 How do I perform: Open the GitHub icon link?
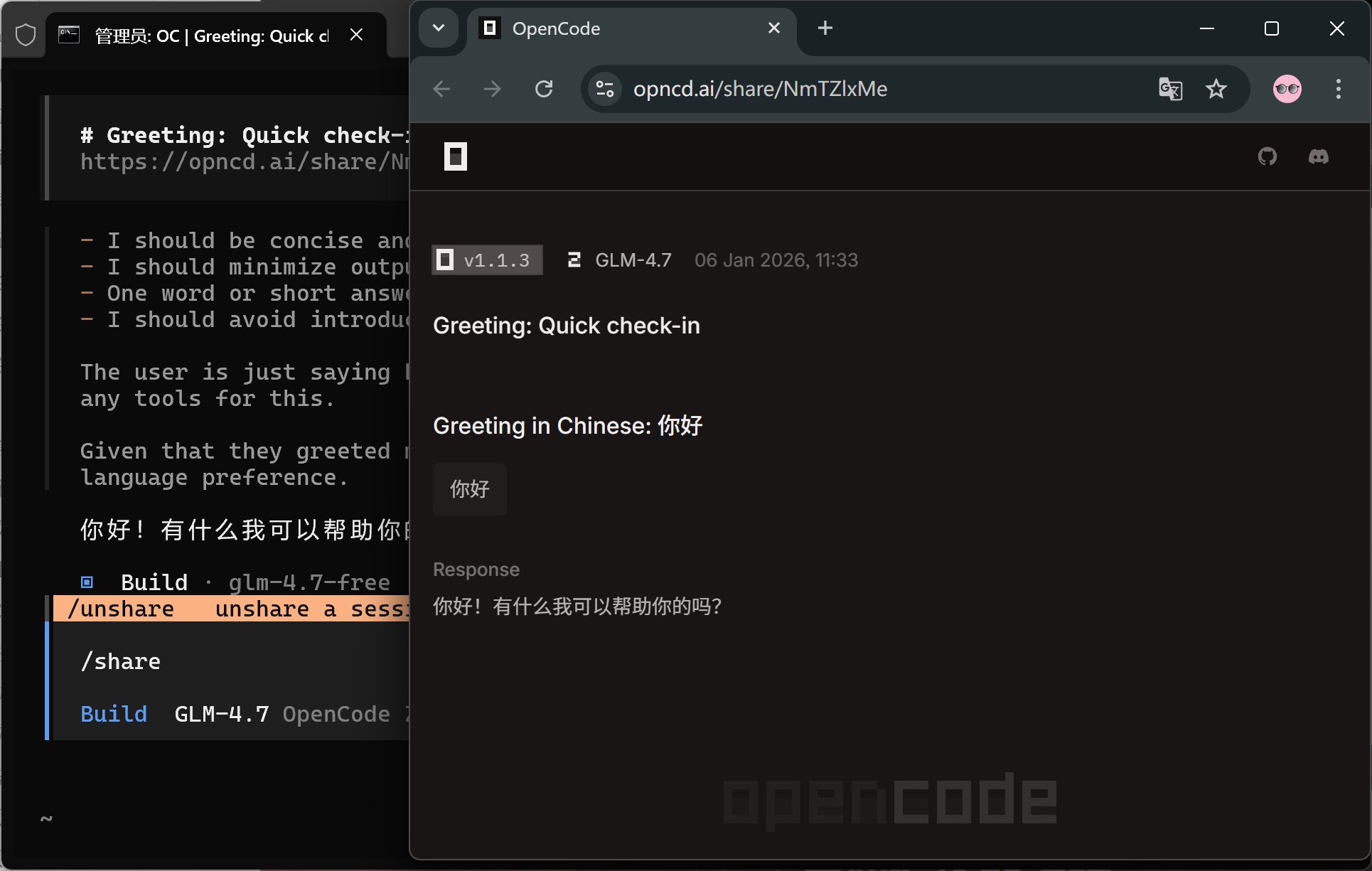(x=1267, y=156)
